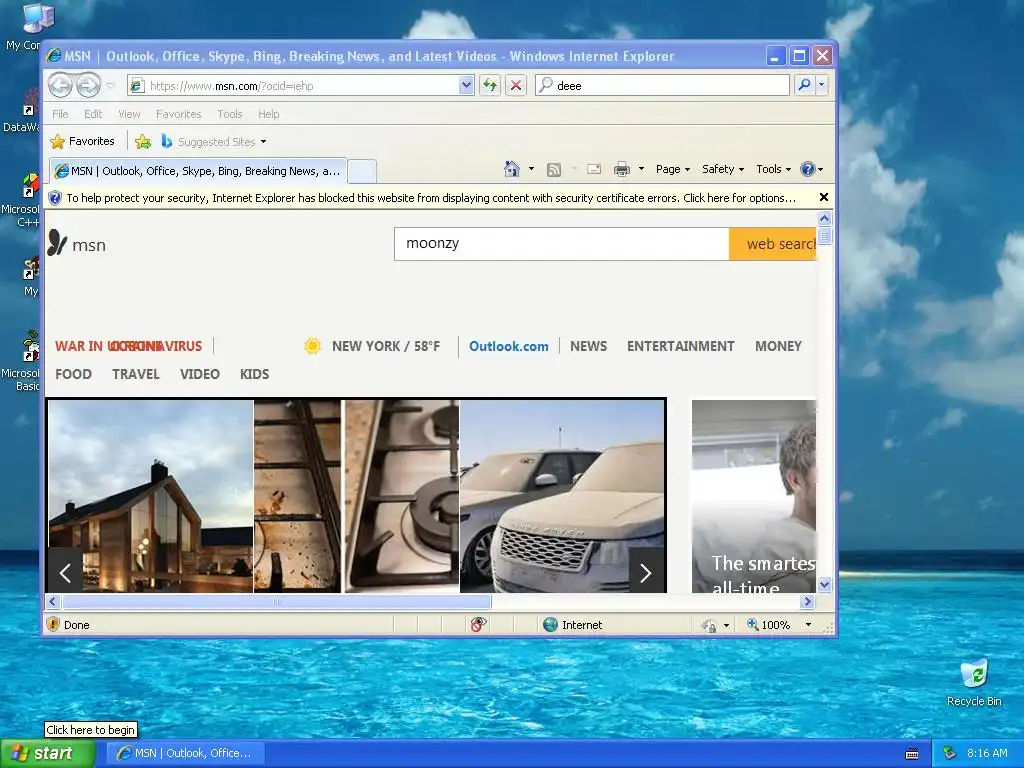Click the Back navigation arrow in Internet Explorer

(x=61, y=85)
